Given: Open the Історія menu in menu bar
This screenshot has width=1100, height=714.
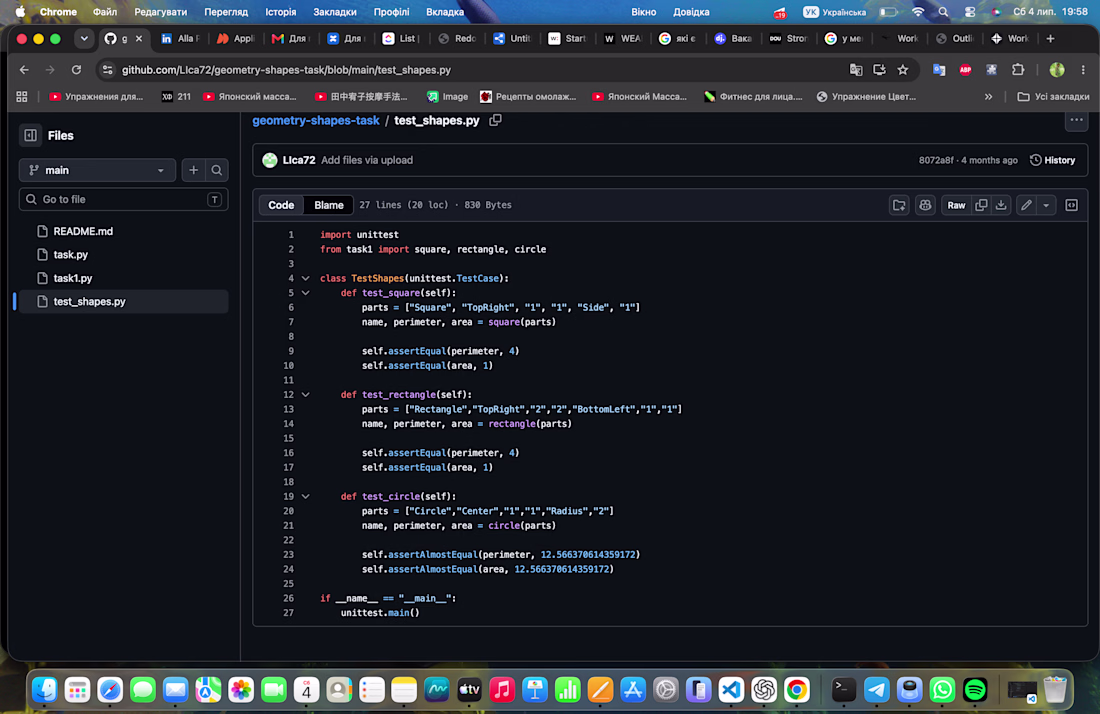Looking at the screenshot, I should [x=281, y=12].
